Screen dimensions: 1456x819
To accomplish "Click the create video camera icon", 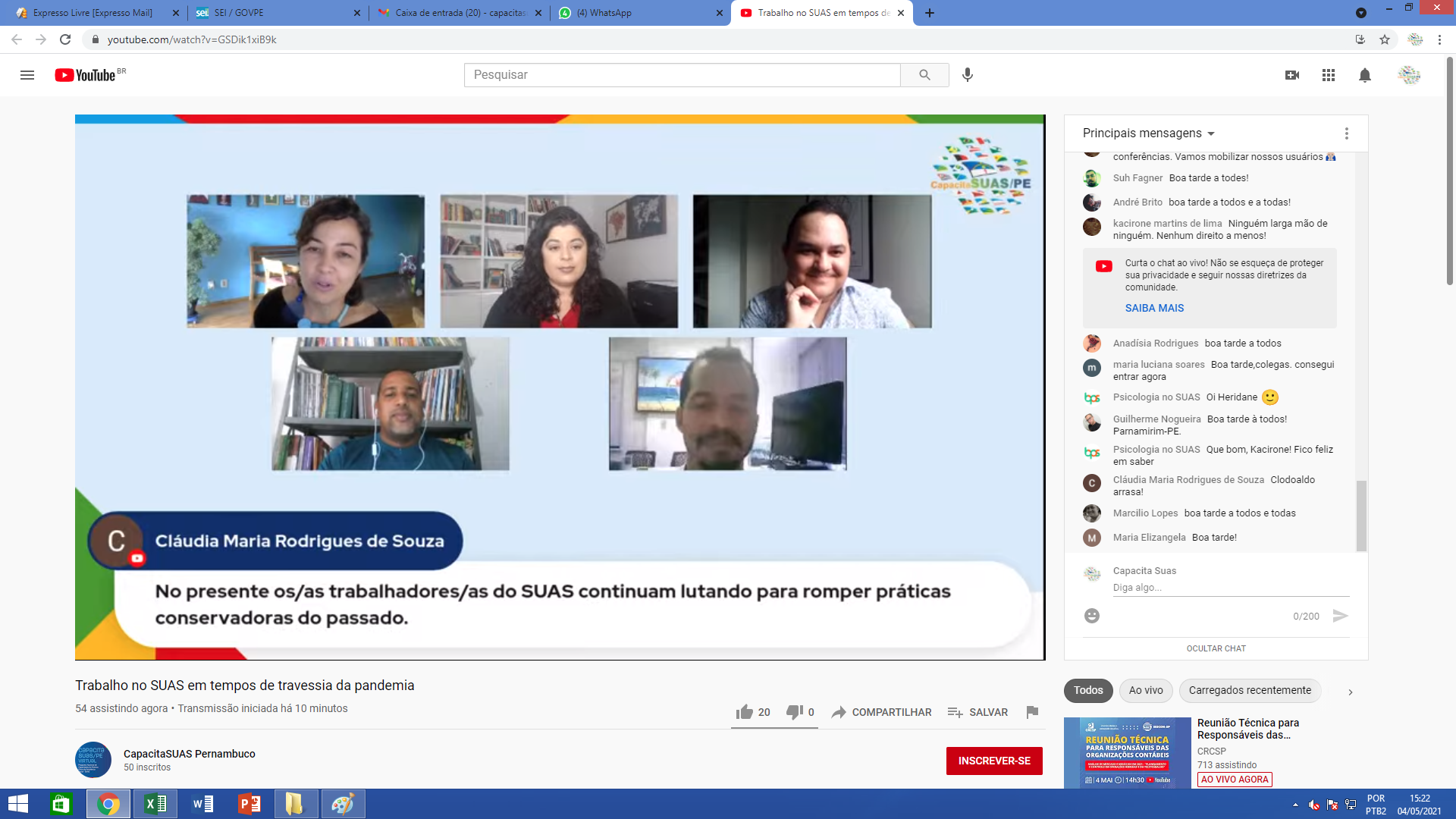I will pyautogui.click(x=1292, y=75).
